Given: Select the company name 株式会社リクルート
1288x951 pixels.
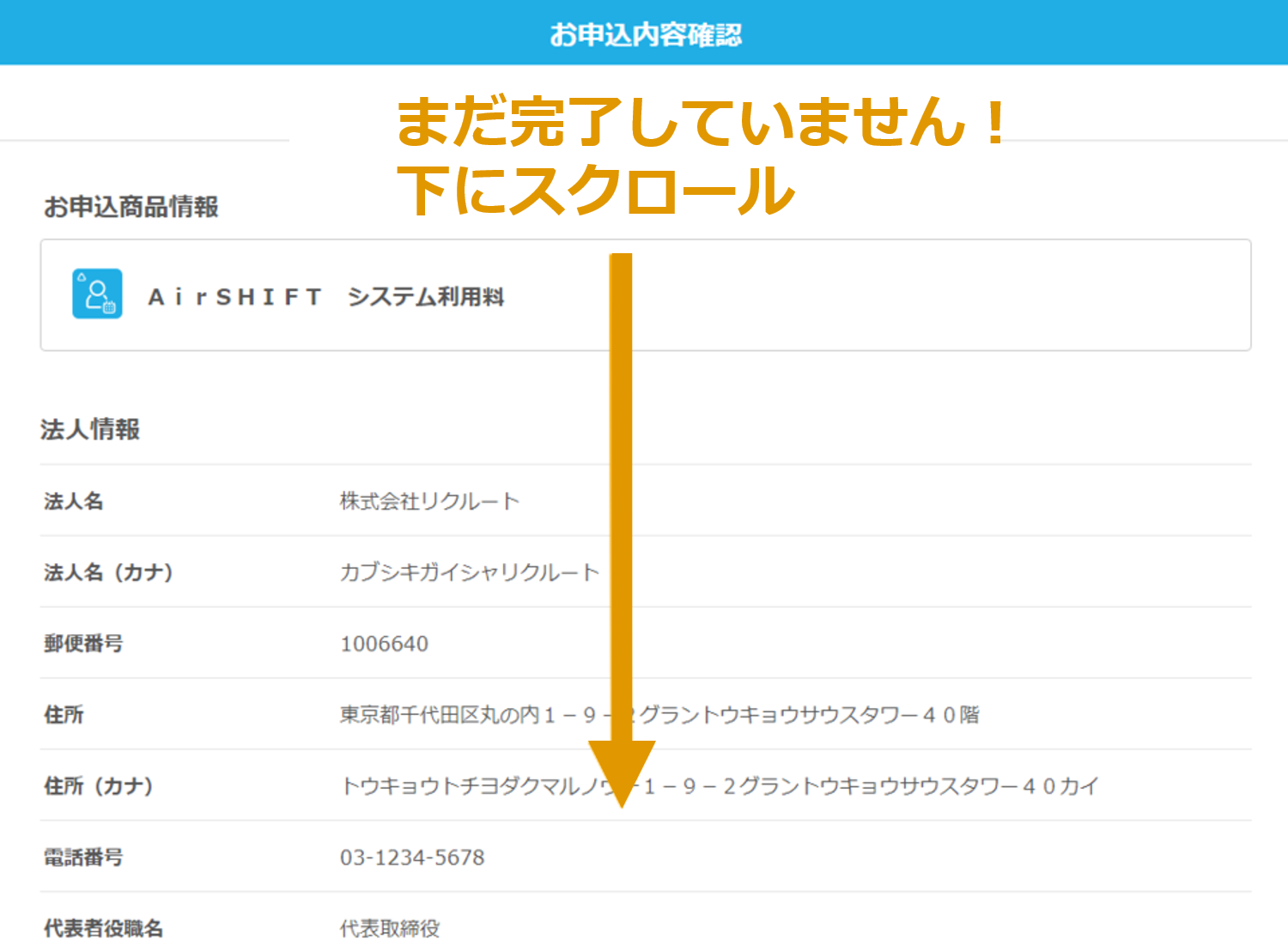Looking at the screenshot, I should tap(429, 501).
